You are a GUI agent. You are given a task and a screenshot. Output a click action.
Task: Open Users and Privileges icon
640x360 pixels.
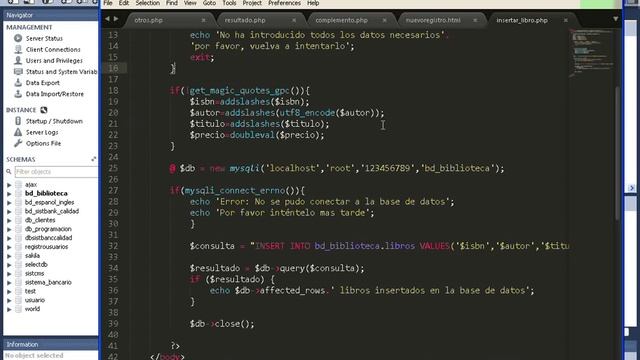click(x=18, y=60)
